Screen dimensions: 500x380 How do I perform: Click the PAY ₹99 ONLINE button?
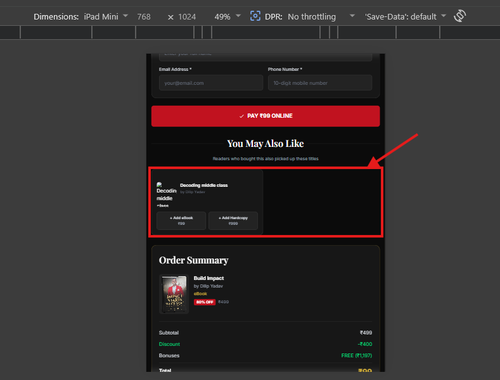[x=265, y=116]
